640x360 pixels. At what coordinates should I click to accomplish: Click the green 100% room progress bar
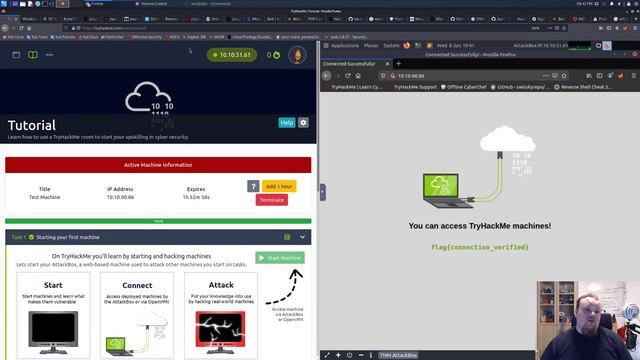click(x=158, y=221)
